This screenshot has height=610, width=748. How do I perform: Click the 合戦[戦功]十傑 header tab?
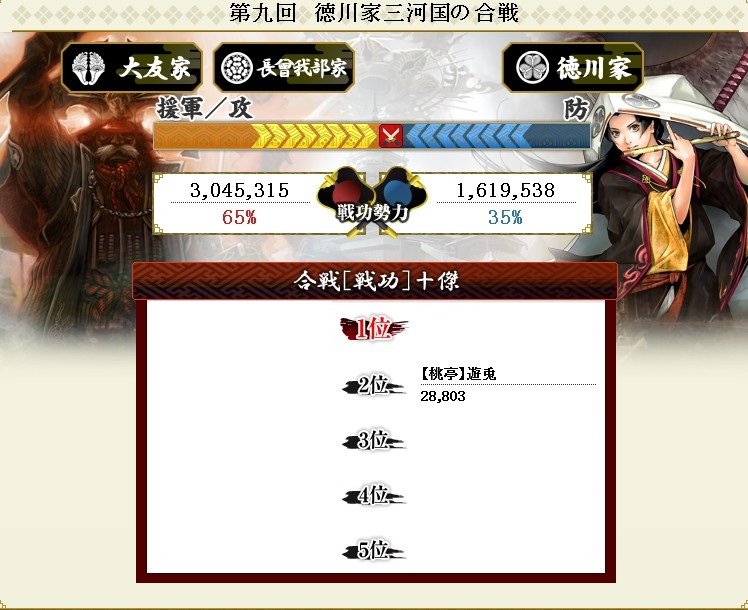375,281
